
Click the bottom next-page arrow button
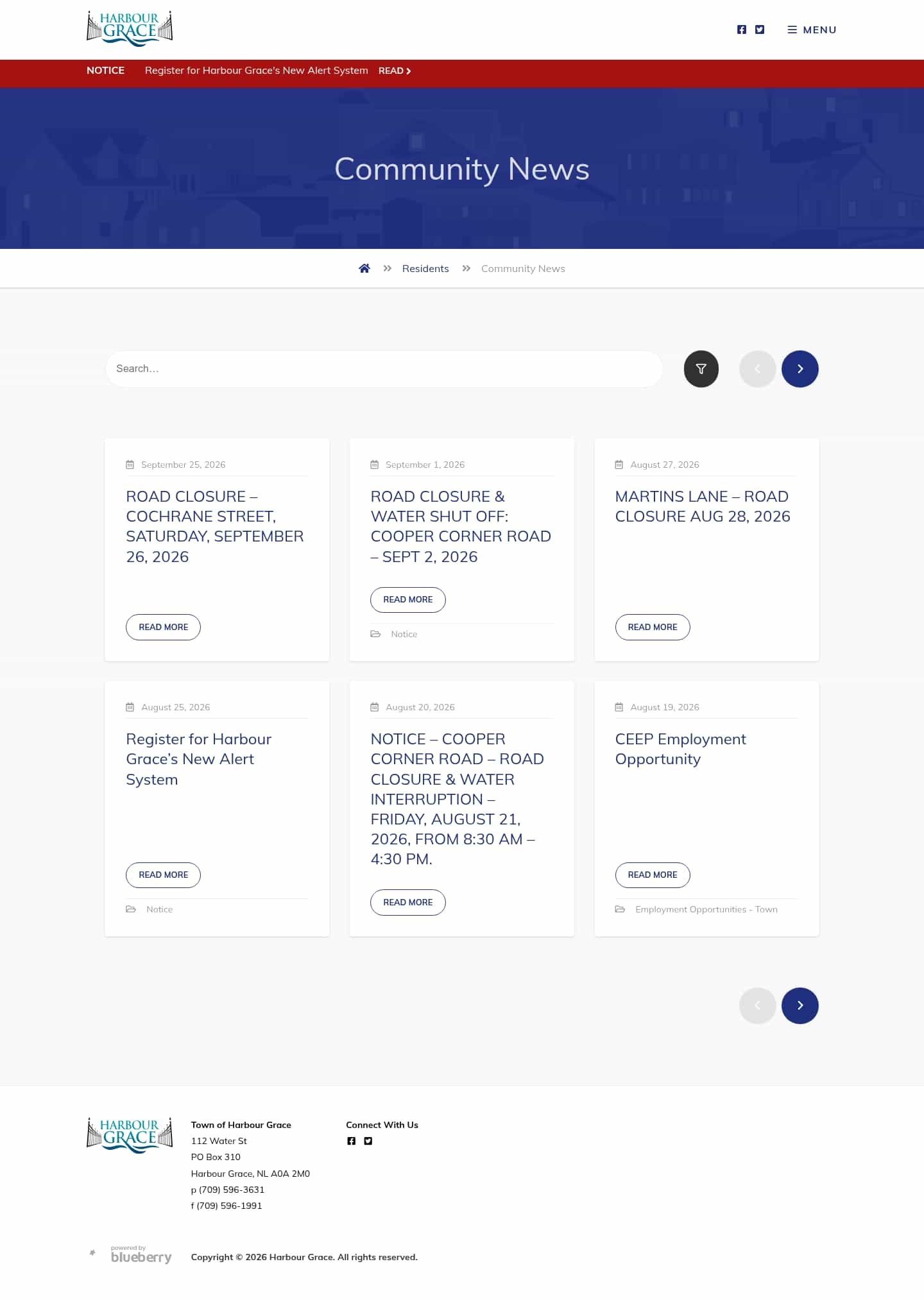click(800, 1005)
